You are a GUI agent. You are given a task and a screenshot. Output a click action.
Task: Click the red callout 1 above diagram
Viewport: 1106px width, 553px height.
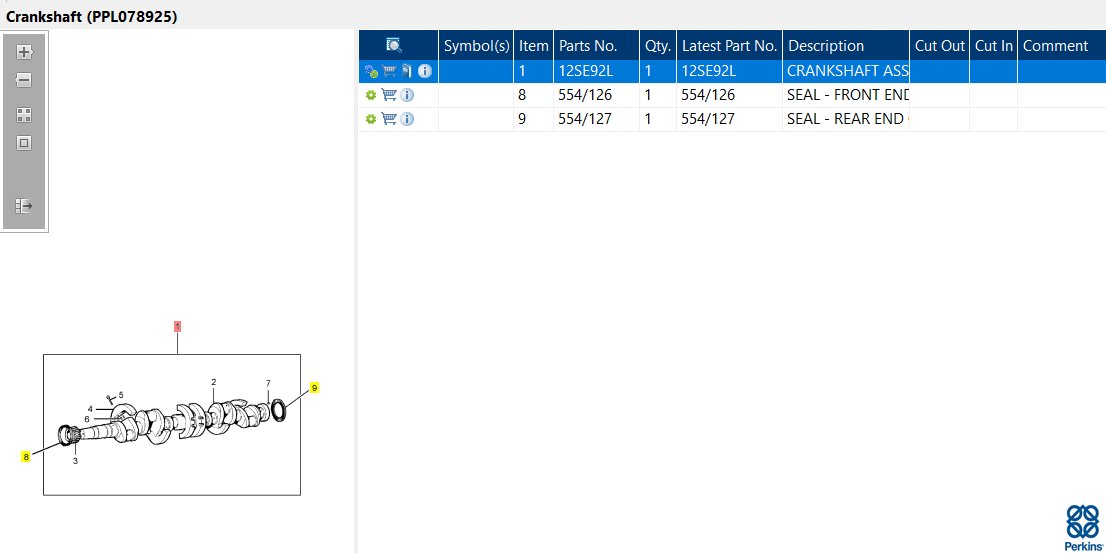pos(177,326)
